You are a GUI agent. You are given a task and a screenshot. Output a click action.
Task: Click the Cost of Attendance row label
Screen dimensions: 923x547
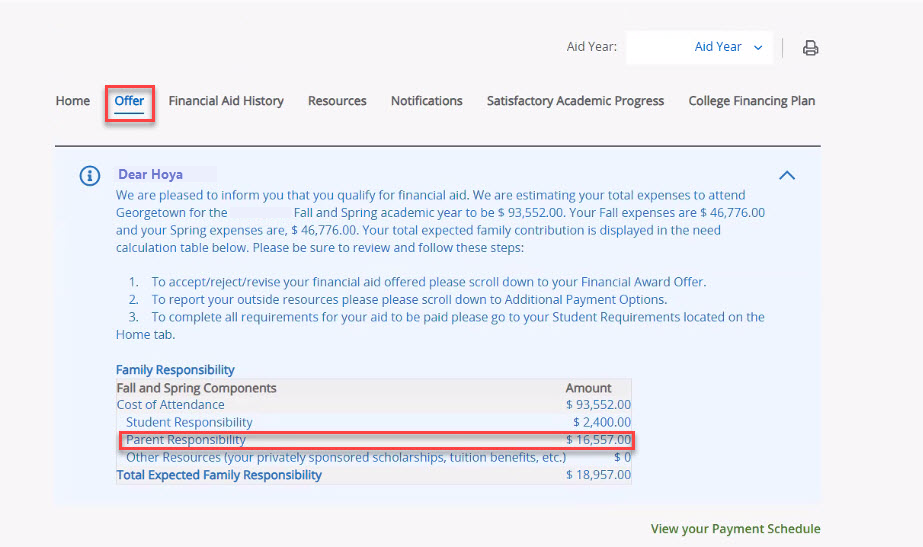[x=171, y=405]
